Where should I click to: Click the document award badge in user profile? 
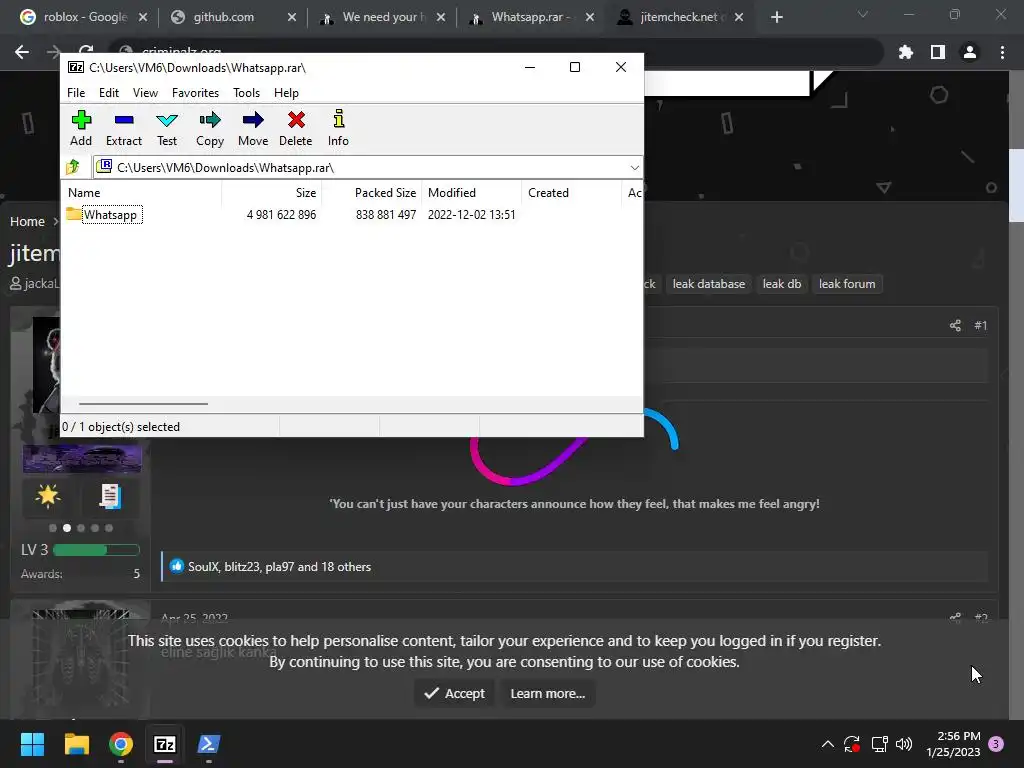(x=110, y=496)
